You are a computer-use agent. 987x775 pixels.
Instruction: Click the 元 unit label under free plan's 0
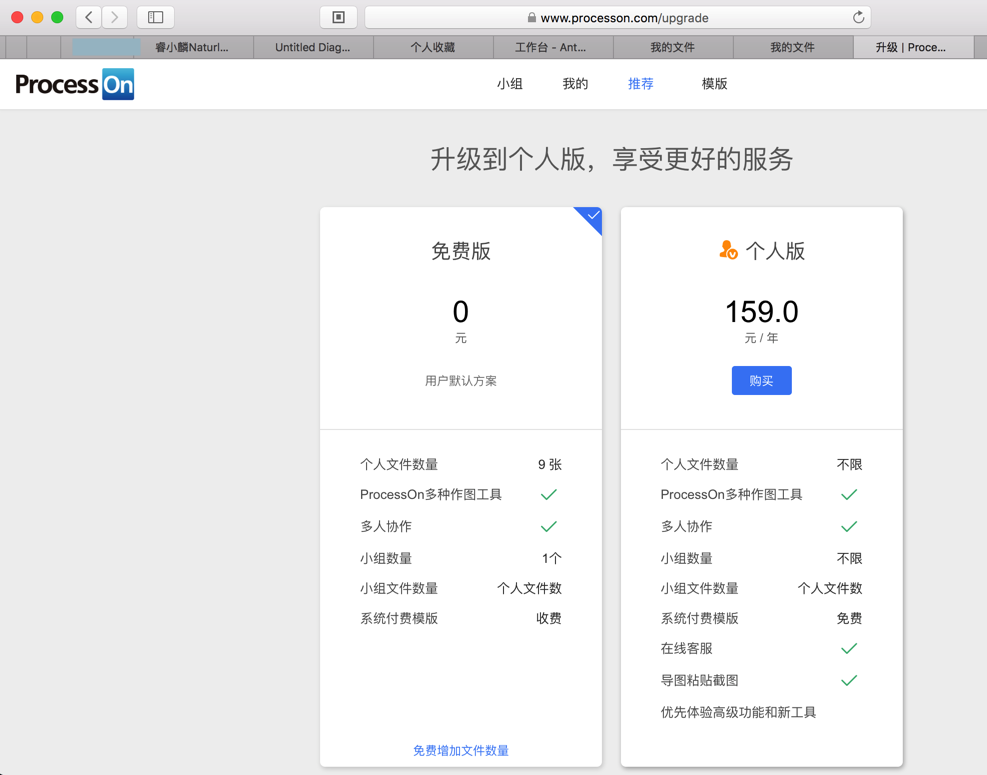pyautogui.click(x=461, y=338)
